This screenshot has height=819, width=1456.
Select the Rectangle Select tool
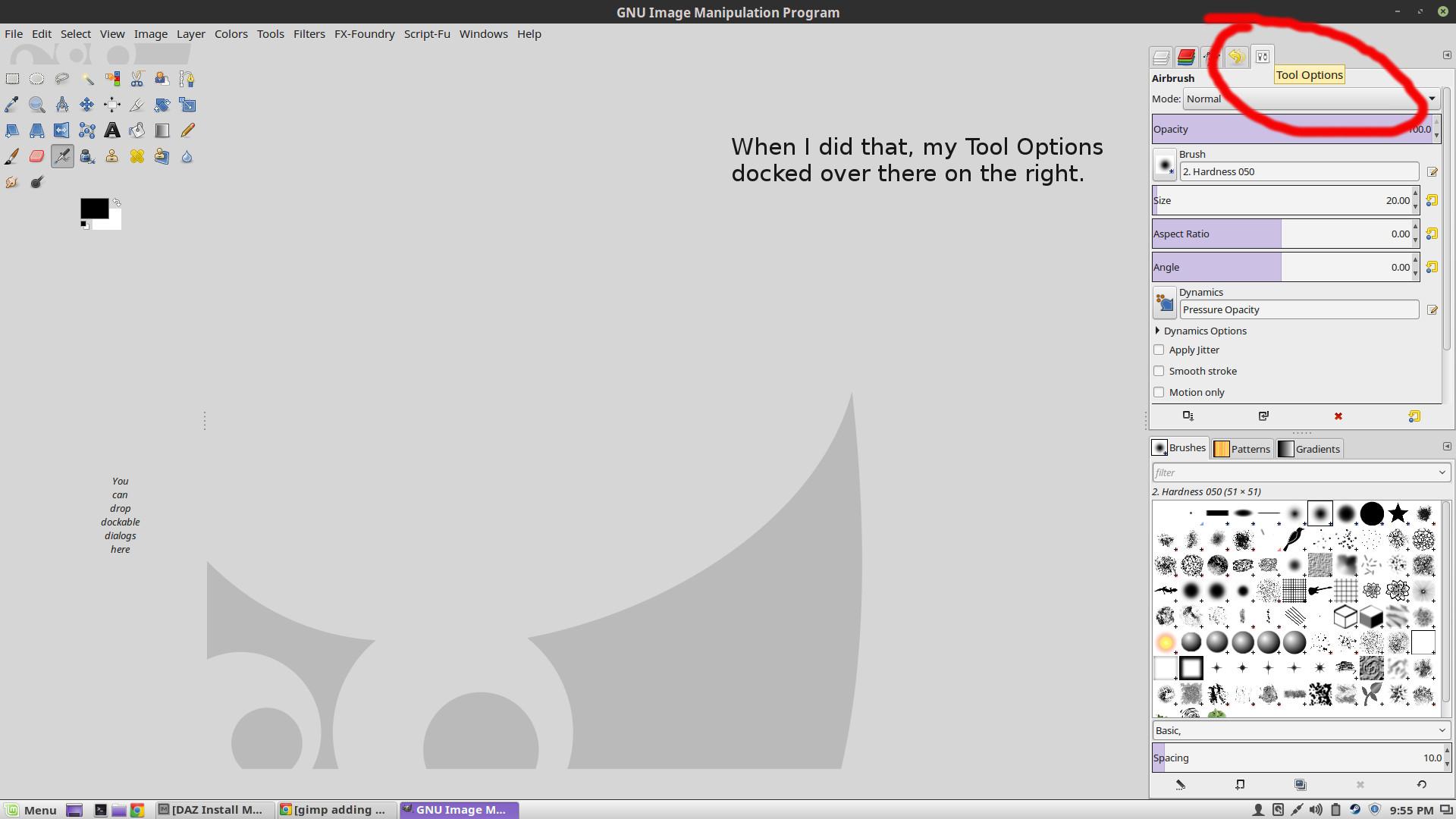[x=12, y=79]
